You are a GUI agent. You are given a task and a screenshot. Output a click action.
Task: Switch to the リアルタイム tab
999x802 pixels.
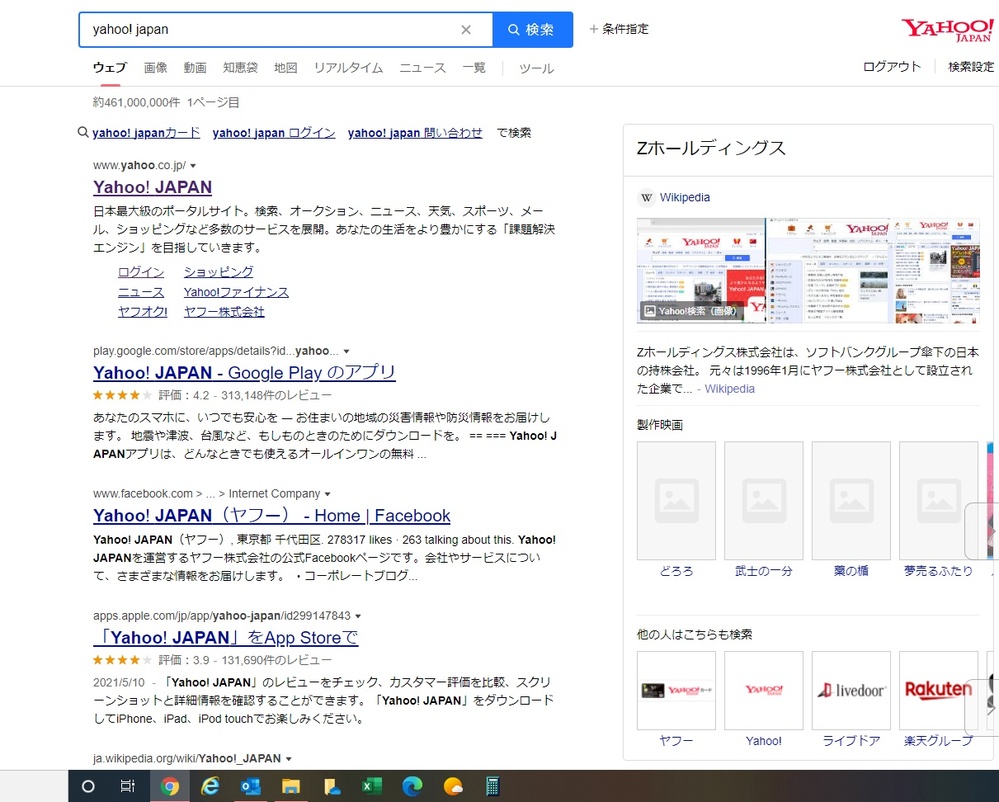click(349, 68)
